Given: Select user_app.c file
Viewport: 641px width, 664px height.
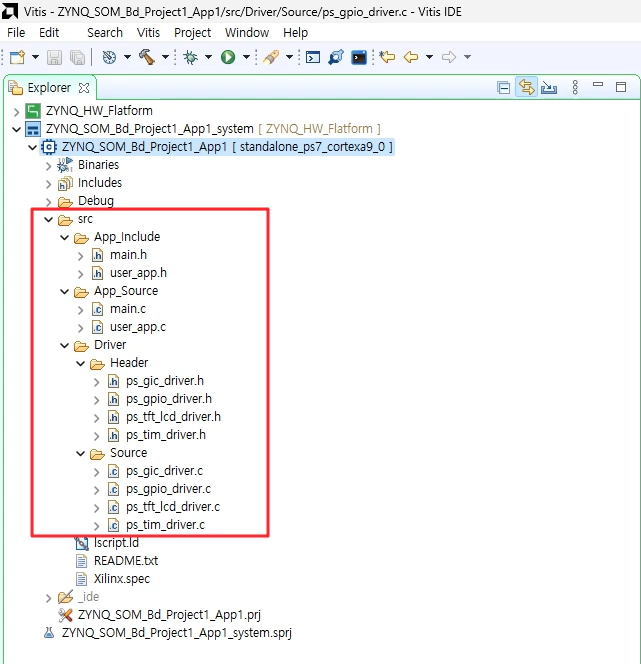Looking at the screenshot, I should pos(138,327).
